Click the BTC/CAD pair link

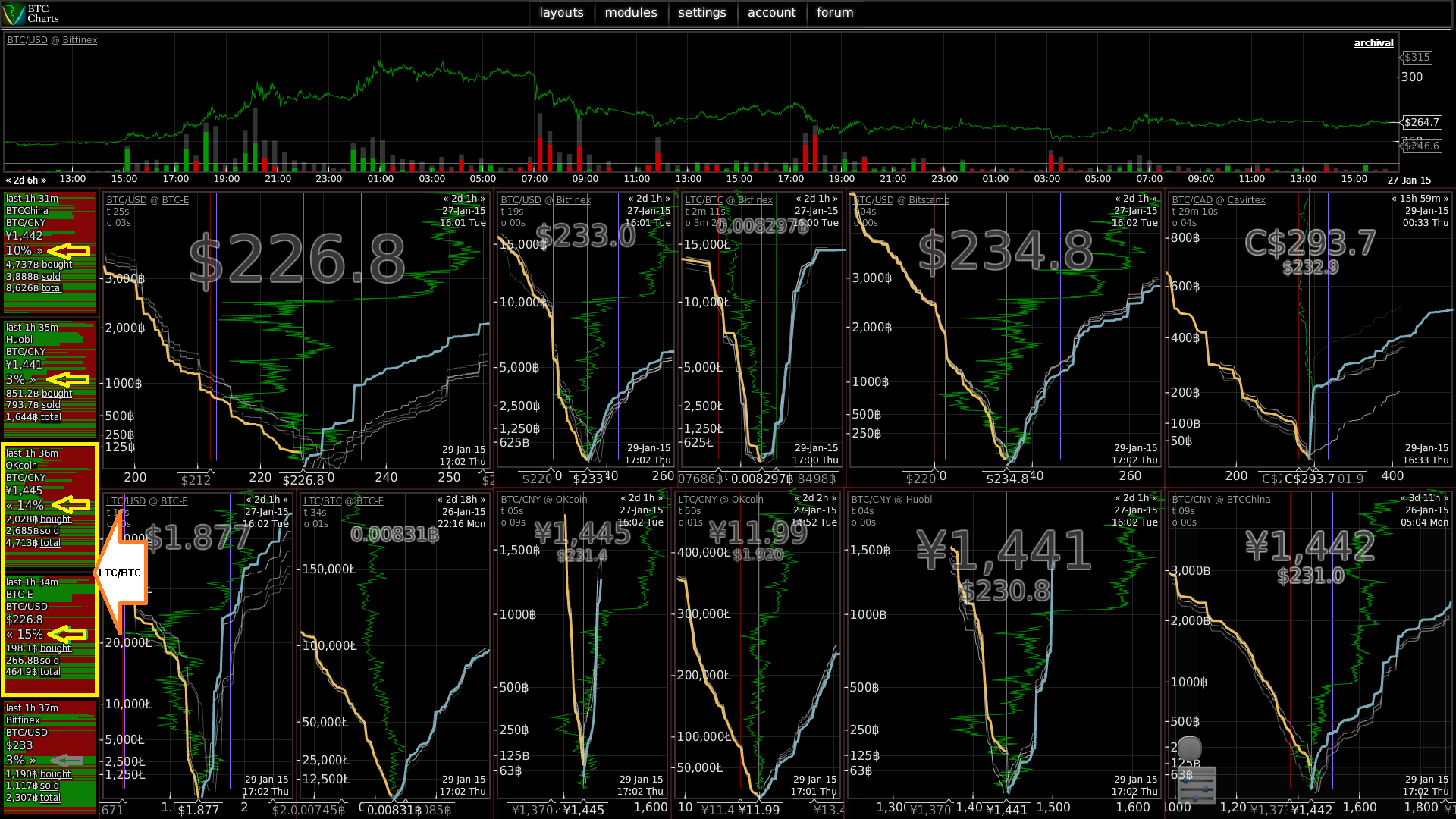click(x=1192, y=200)
